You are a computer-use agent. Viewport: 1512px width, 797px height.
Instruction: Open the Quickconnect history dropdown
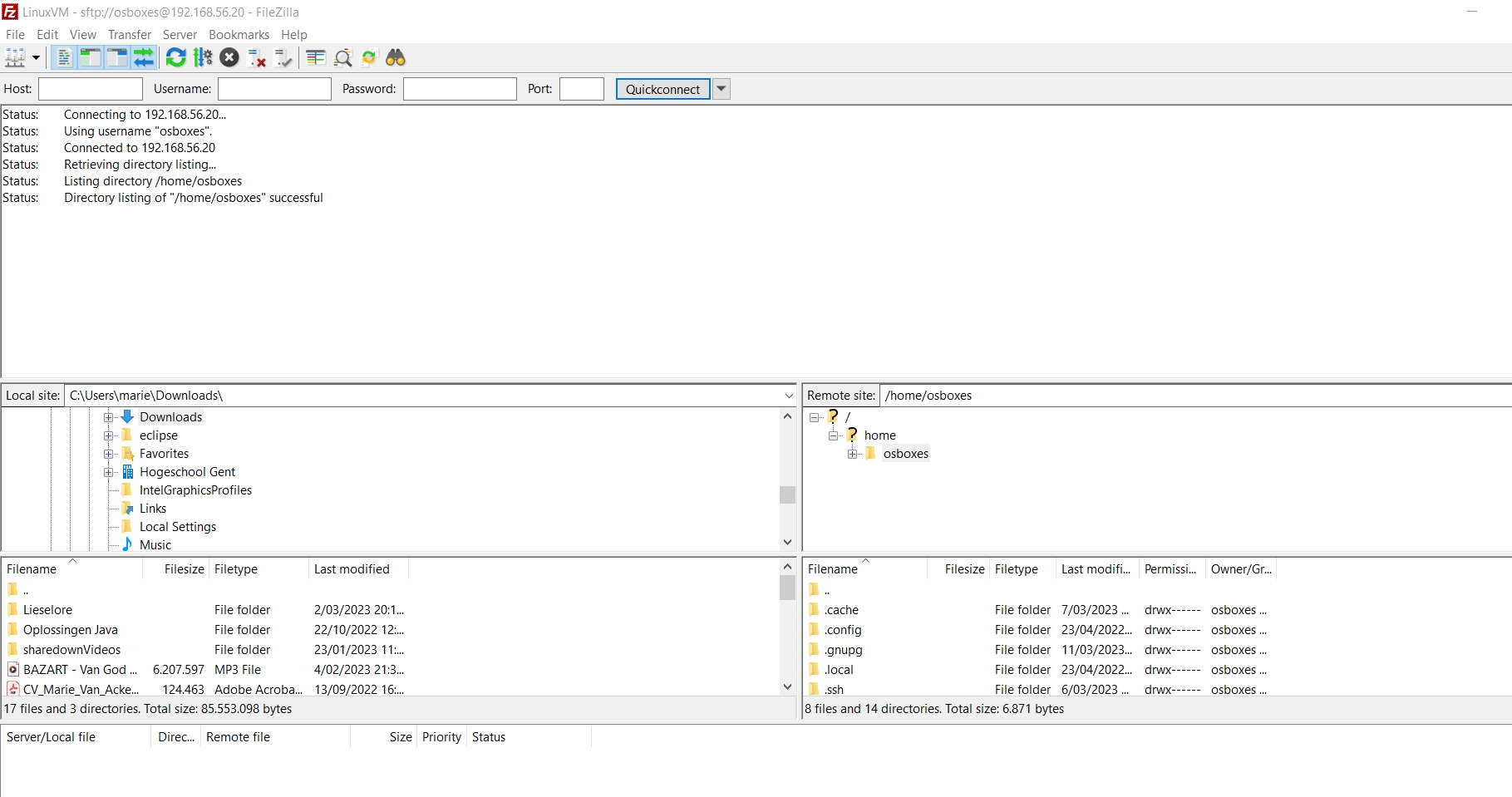722,89
